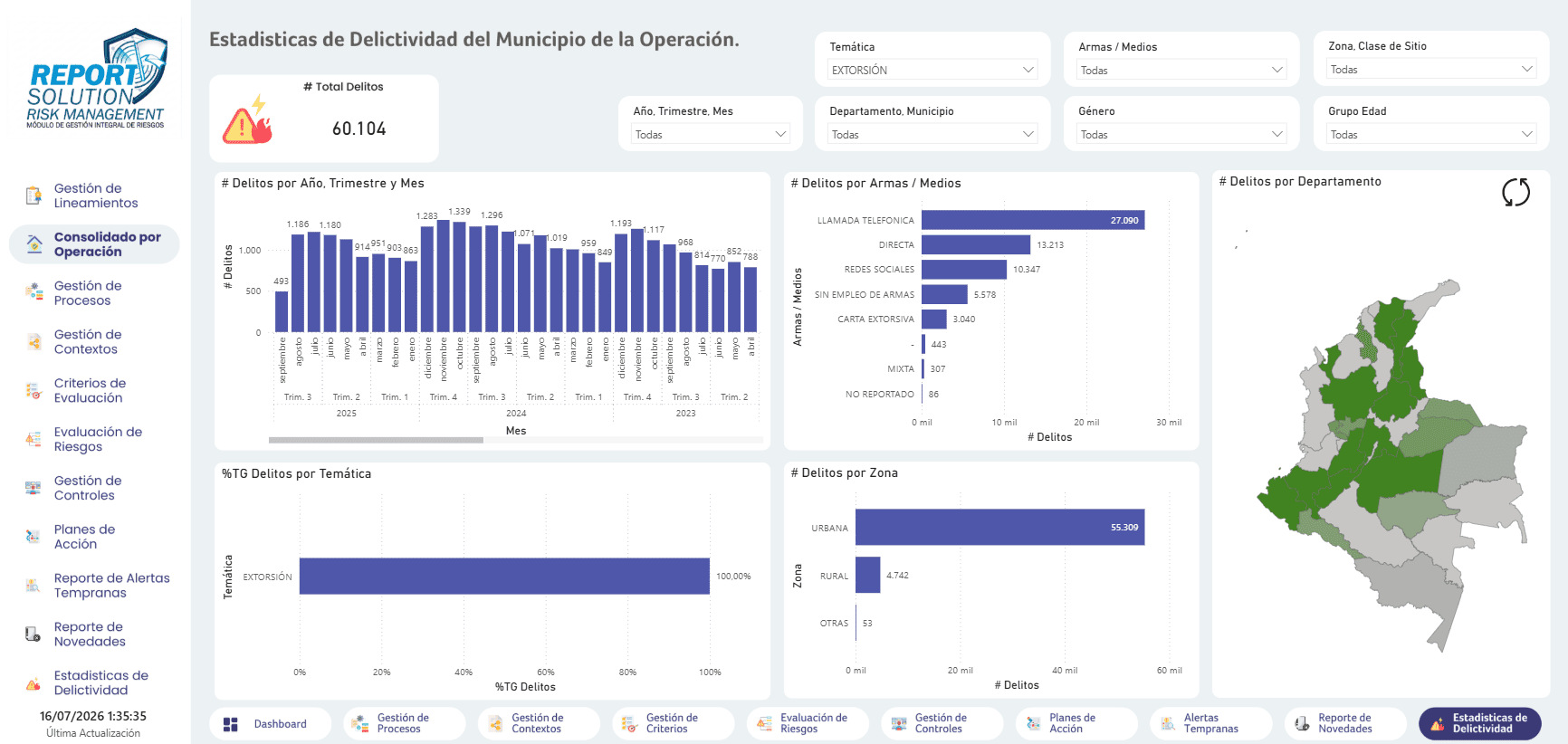
Task: Click bottom bar Planes de Acción icon
Action: coord(1033,723)
